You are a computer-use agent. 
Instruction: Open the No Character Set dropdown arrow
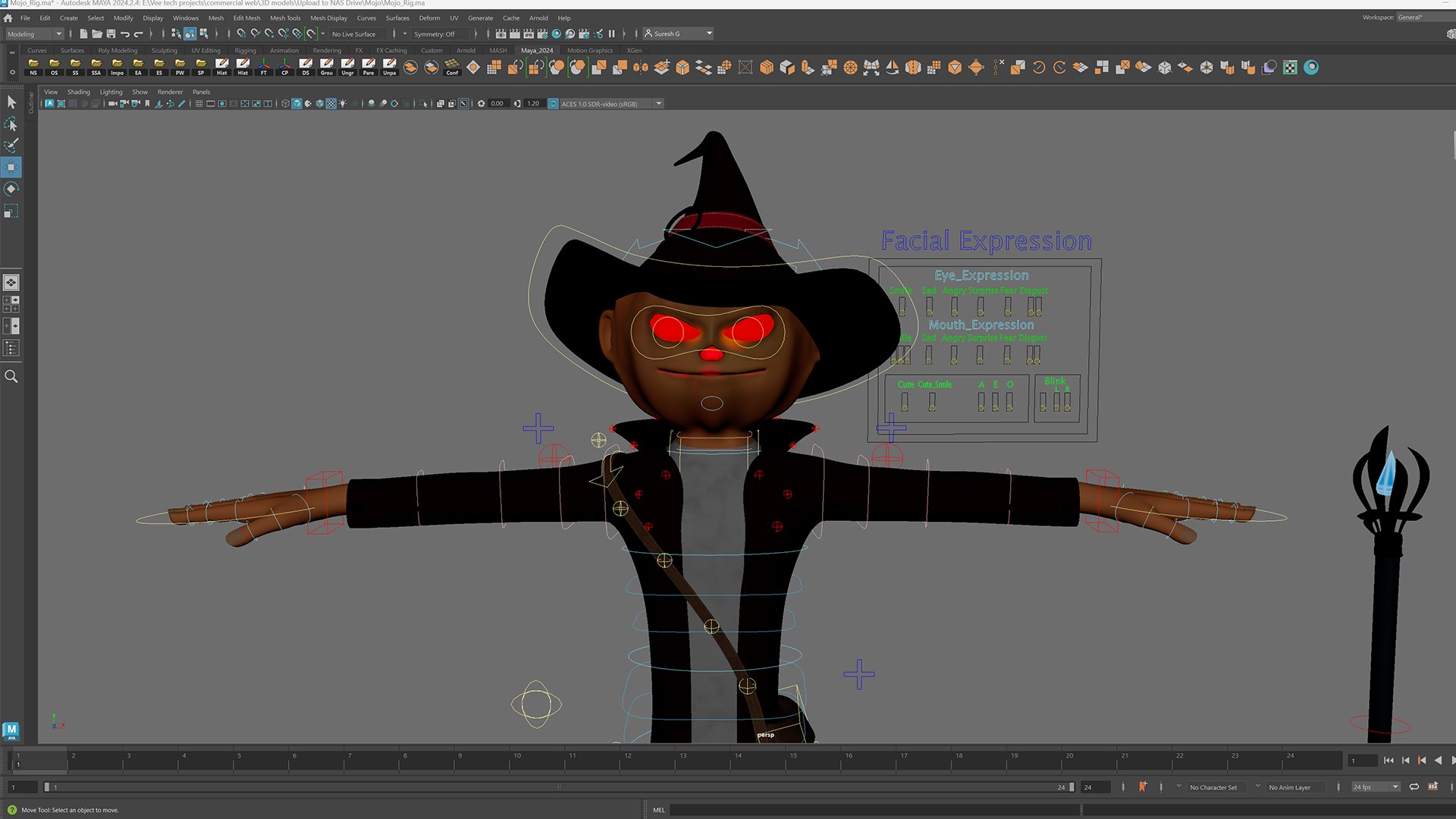tap(1179, 787)
